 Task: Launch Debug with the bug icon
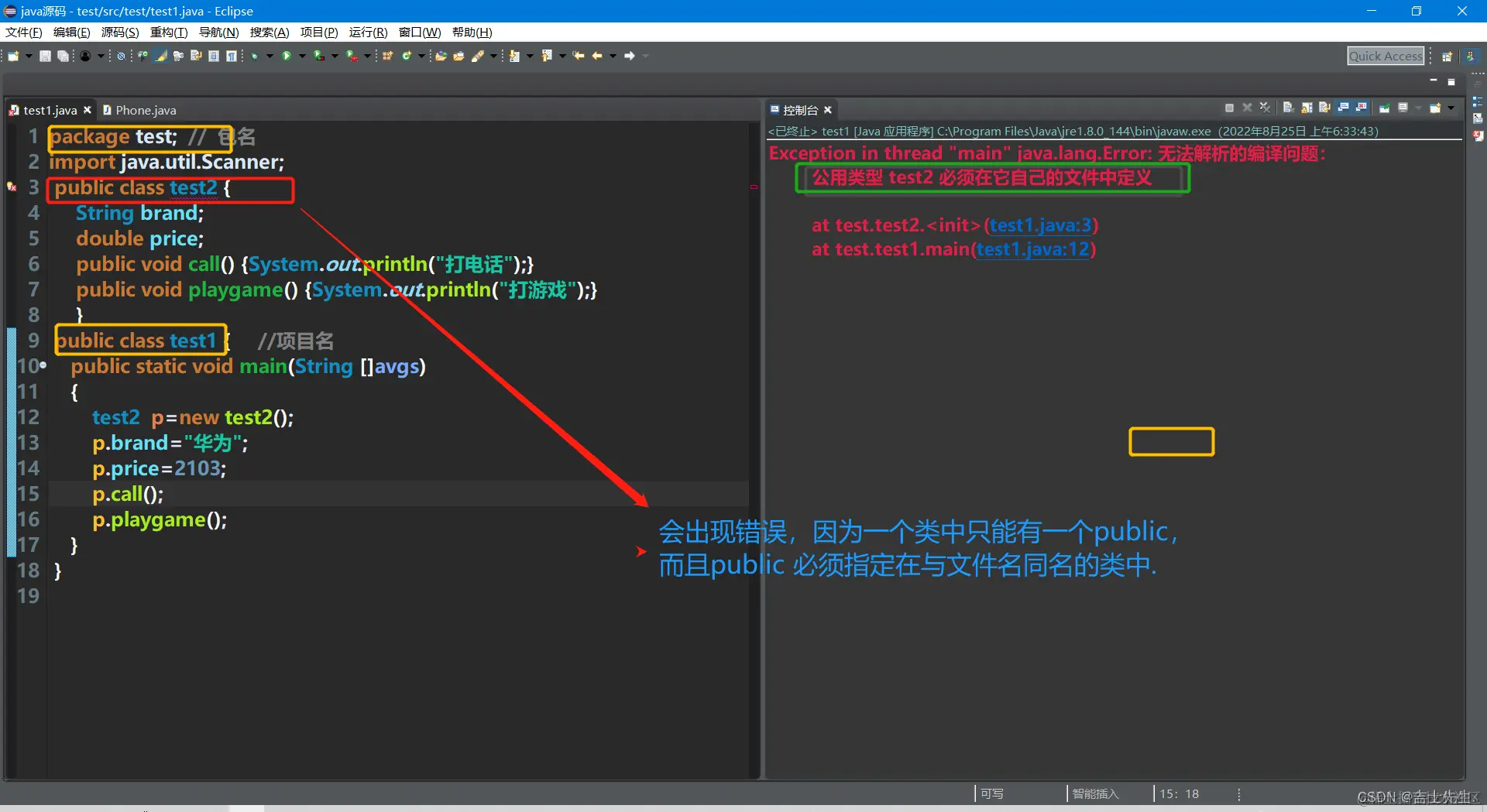pos(254,56)
